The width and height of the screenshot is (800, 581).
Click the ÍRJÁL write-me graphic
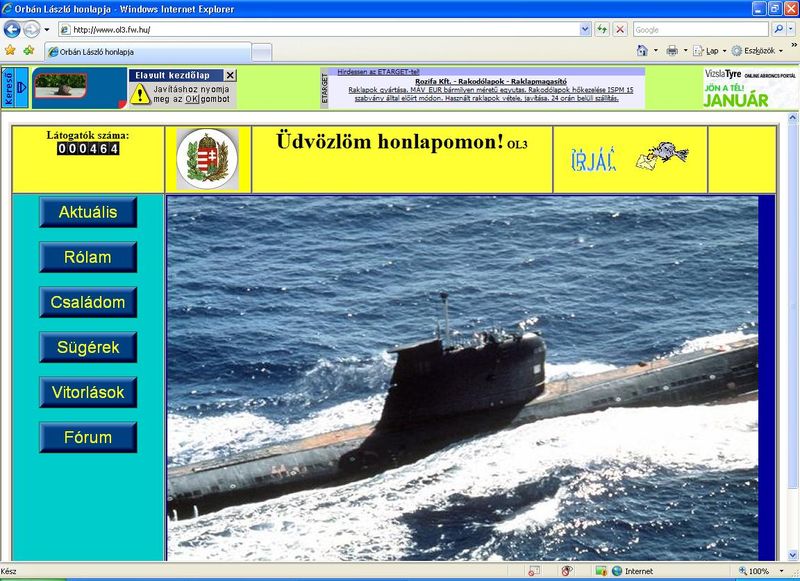pyautogui.click(x=593, y=160)
